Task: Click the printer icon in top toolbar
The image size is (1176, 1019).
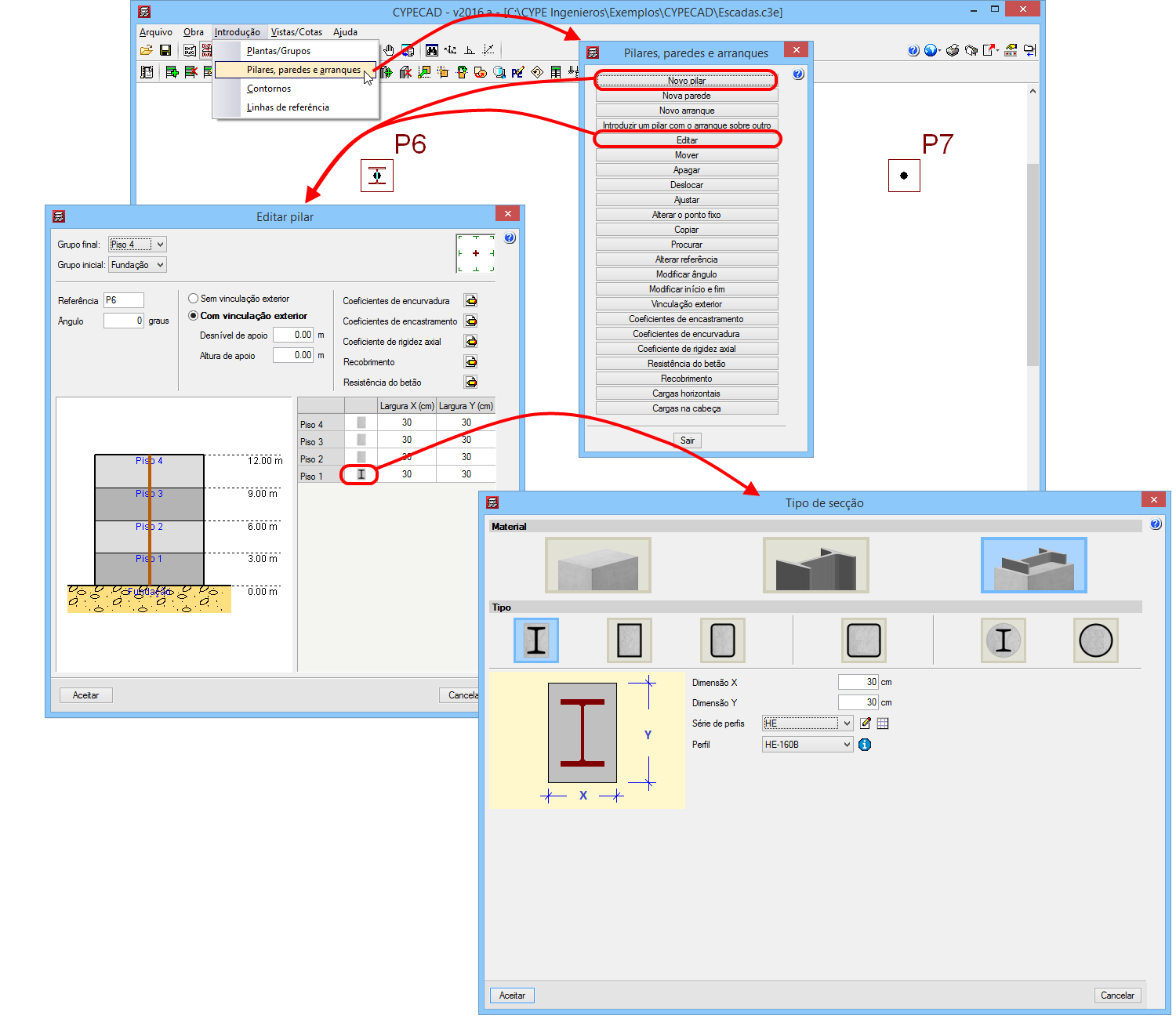Action: (x=953, y=50)
